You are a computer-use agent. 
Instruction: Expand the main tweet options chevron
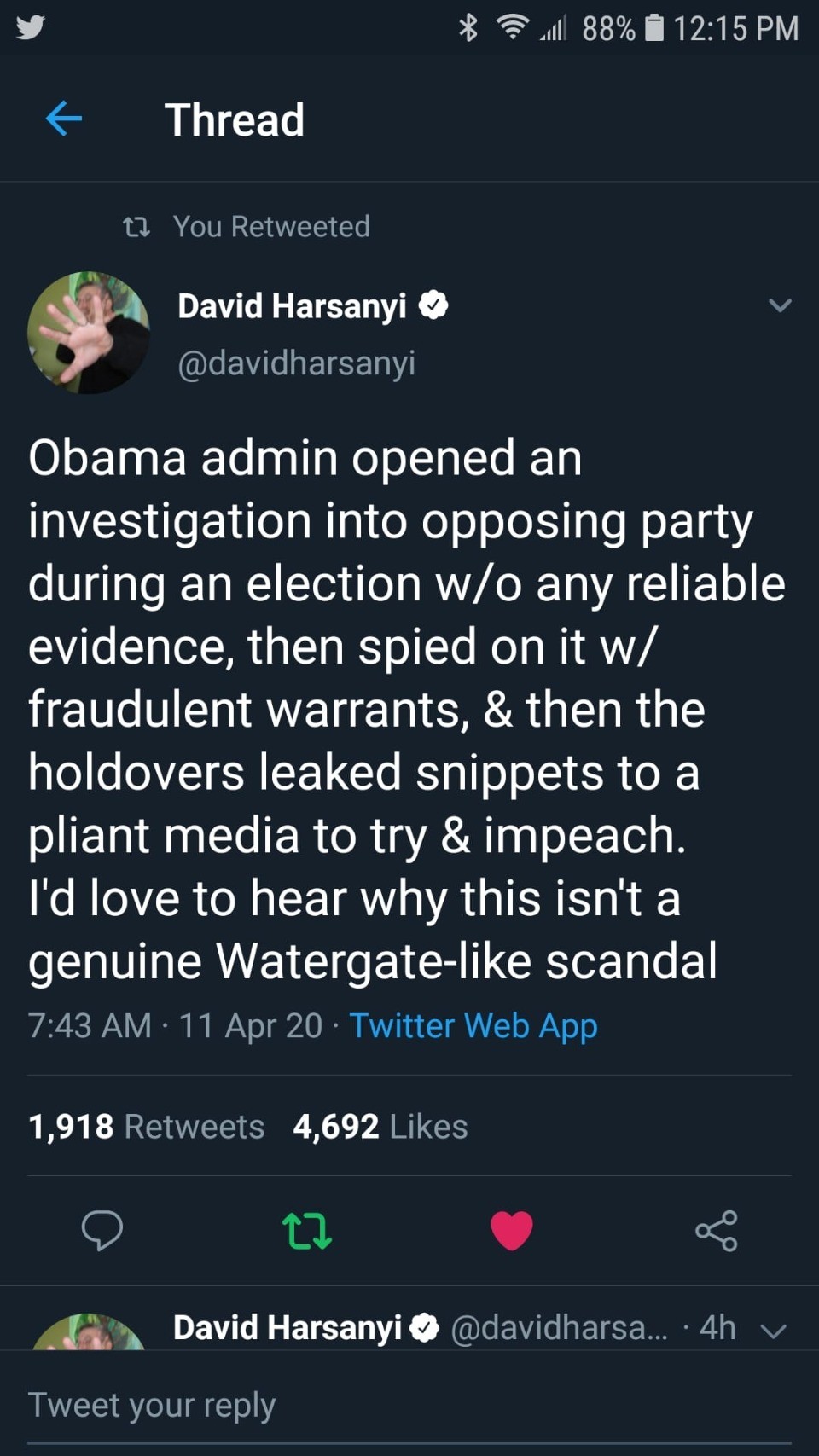[780, 305]
